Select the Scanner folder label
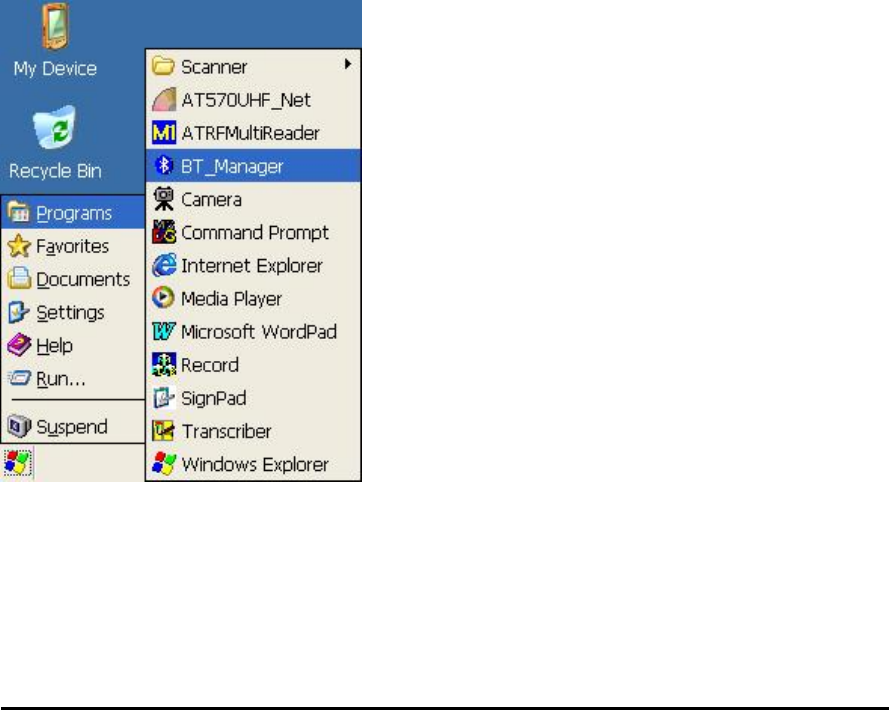Screen dimensions: 889x710 pyautogui.click(x=214, y=66)
